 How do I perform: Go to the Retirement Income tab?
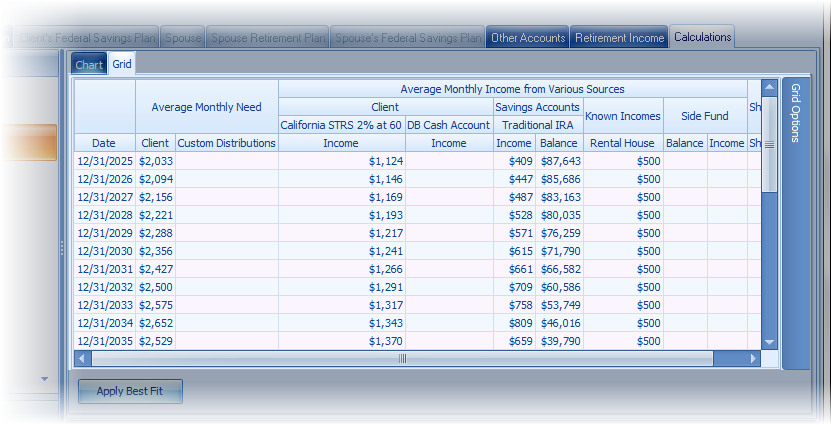[619, 38]
